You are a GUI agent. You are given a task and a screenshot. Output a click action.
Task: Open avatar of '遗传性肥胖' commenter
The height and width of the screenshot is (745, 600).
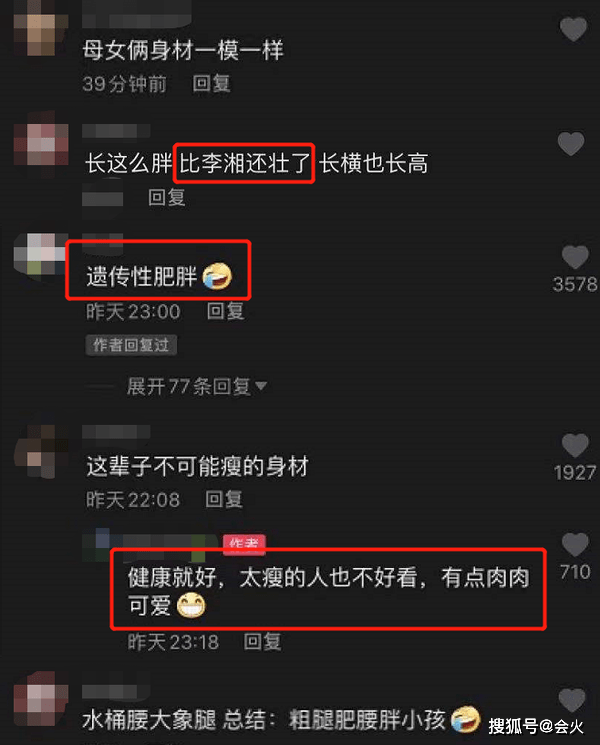pyautogui.click(x=39, y=255)
